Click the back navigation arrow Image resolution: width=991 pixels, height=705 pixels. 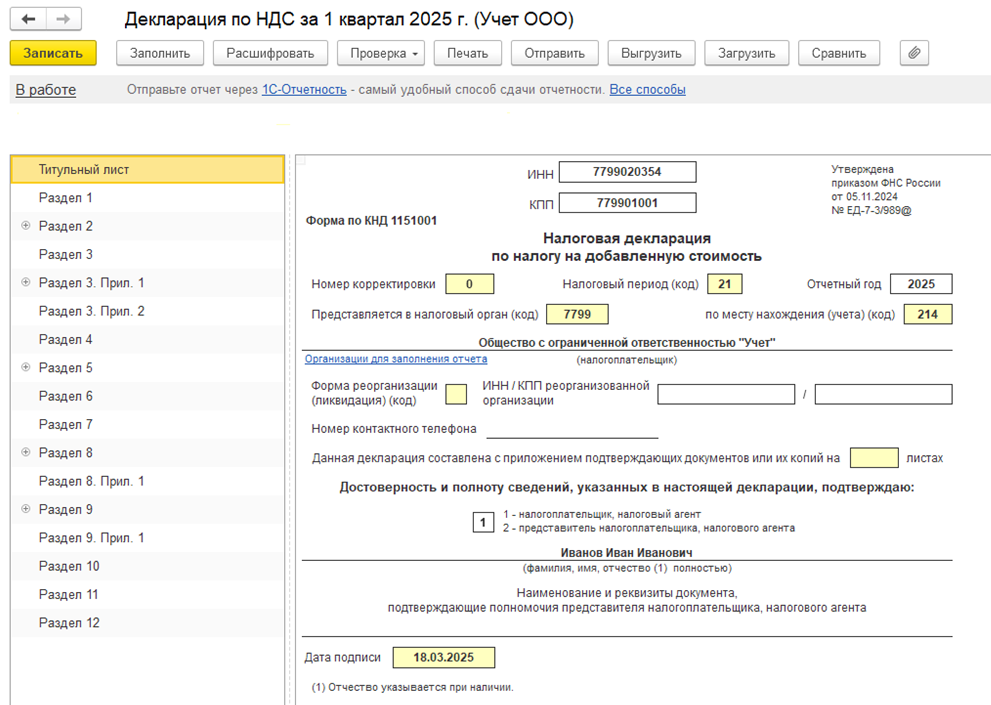coord(28,20)
